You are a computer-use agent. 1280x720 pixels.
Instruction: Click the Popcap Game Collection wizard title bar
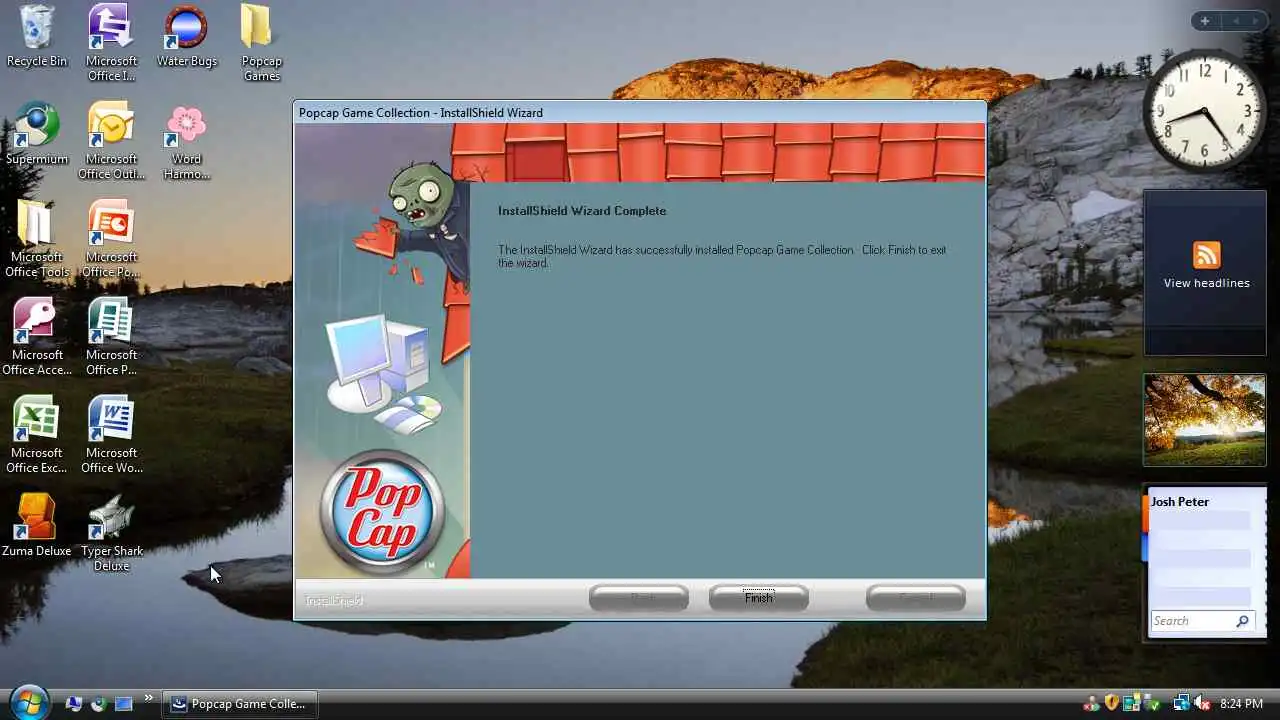click(x=640, y=112)
